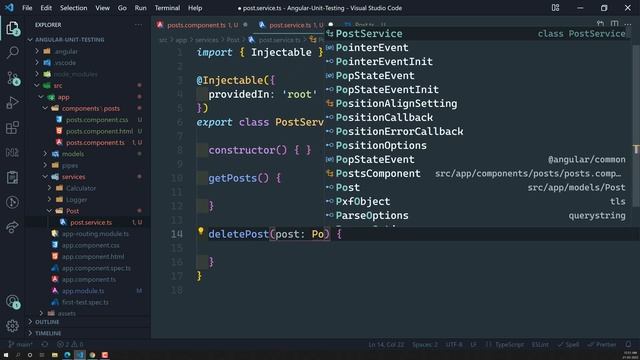Screen dimensions: 640x360
Task: Open the Git Graph icon in the activity bar
Action: click(12, 202)
